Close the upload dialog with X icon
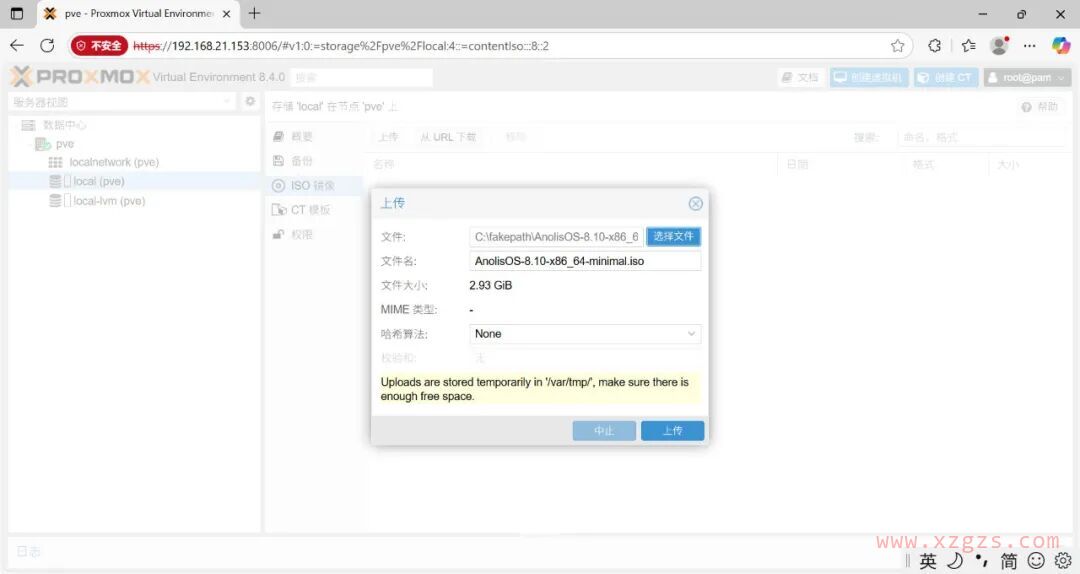The width and height of the screenshot is (1080, 574). (696, 203)
